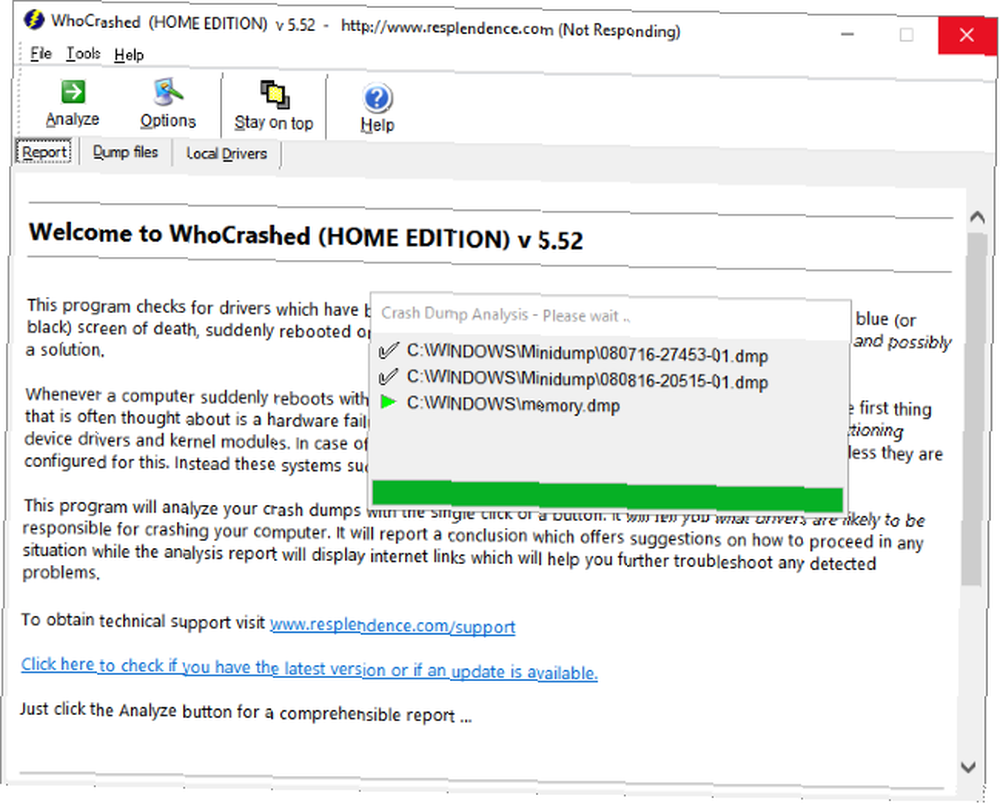Click the green analysis progress bar

coord(608,496)
